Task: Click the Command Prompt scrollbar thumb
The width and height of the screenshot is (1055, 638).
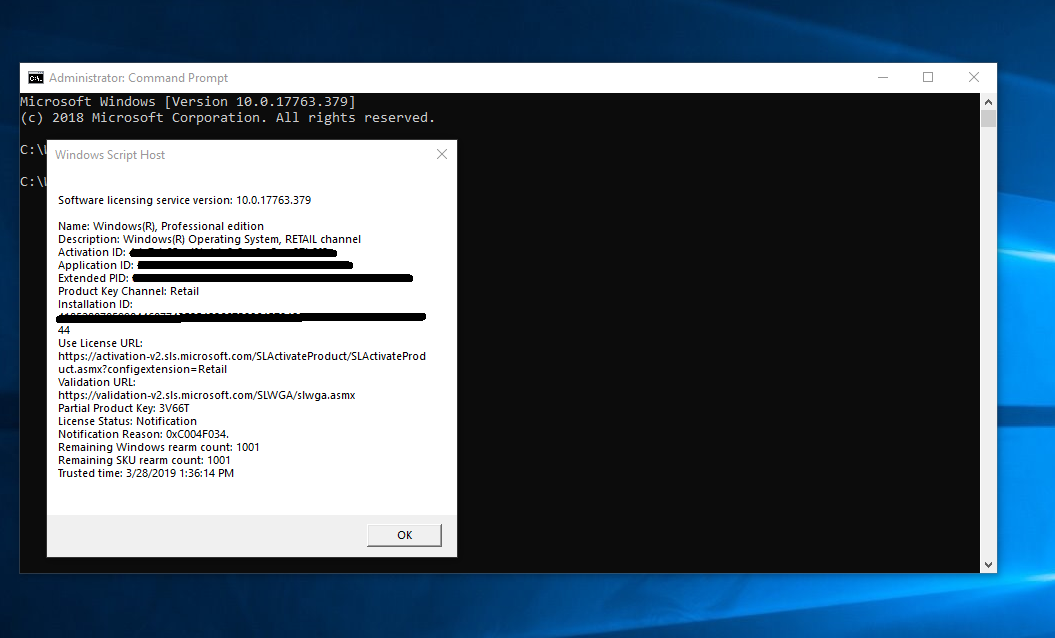Action: [988, 118]
